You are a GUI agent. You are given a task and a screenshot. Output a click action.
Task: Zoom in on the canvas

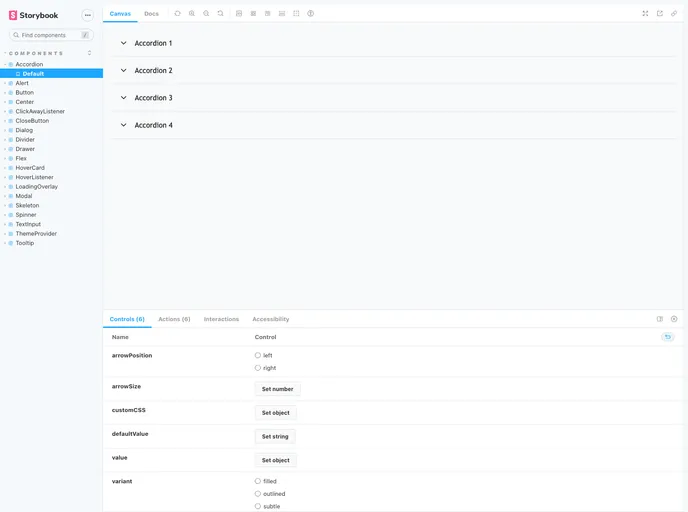coord(192,14)
